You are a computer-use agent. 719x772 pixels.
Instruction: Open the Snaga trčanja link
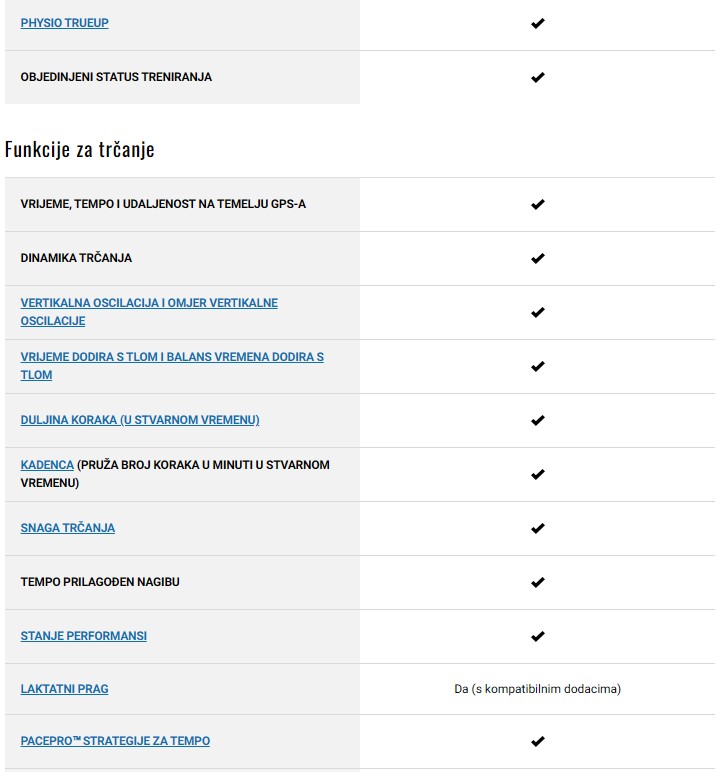point(68,528)
